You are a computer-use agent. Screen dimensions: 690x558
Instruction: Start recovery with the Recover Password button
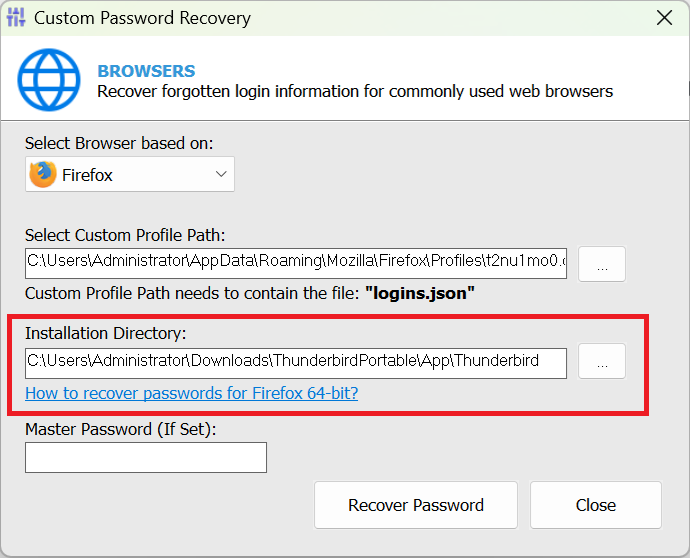coord(416,505)
